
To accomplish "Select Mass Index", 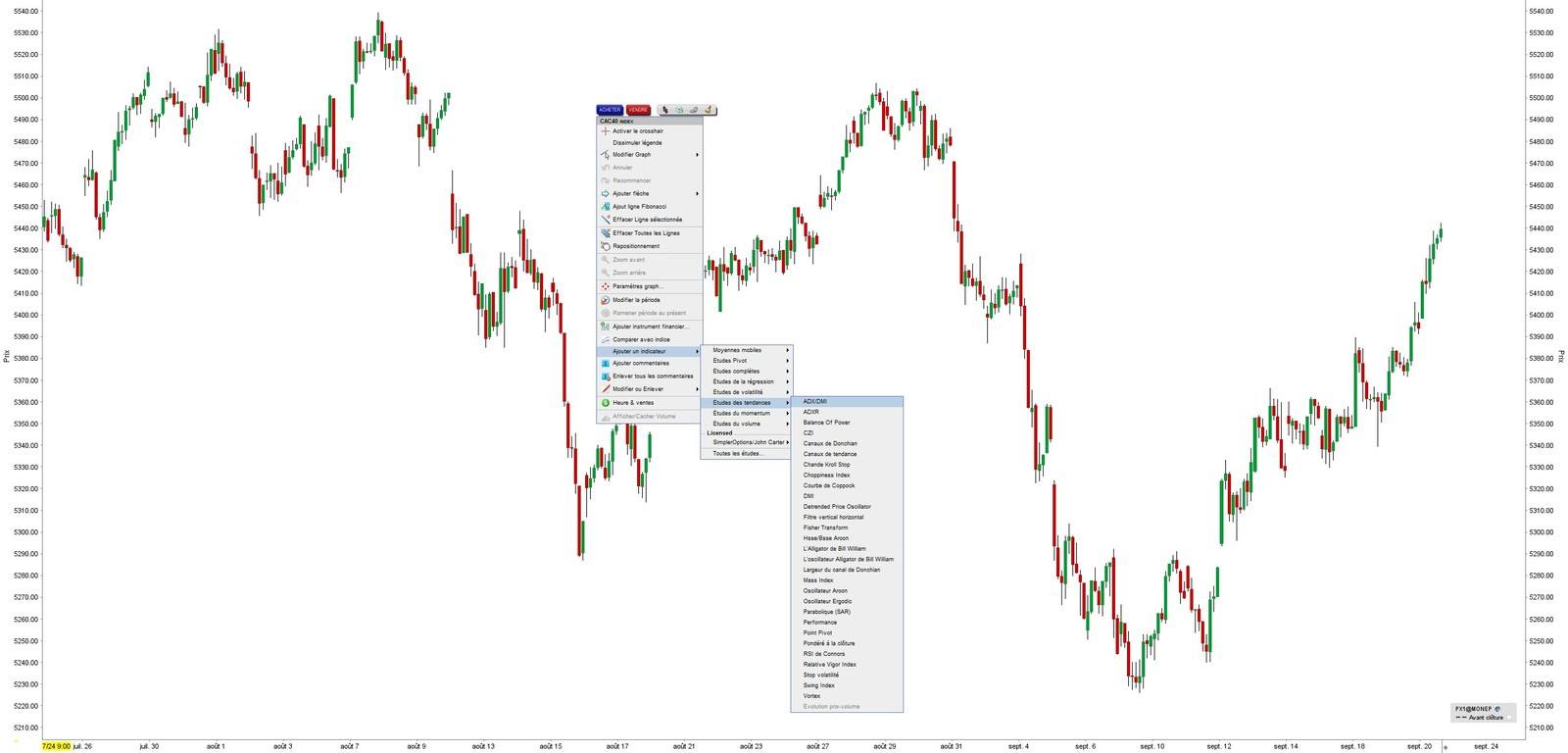I will click(x=847, y=580).
